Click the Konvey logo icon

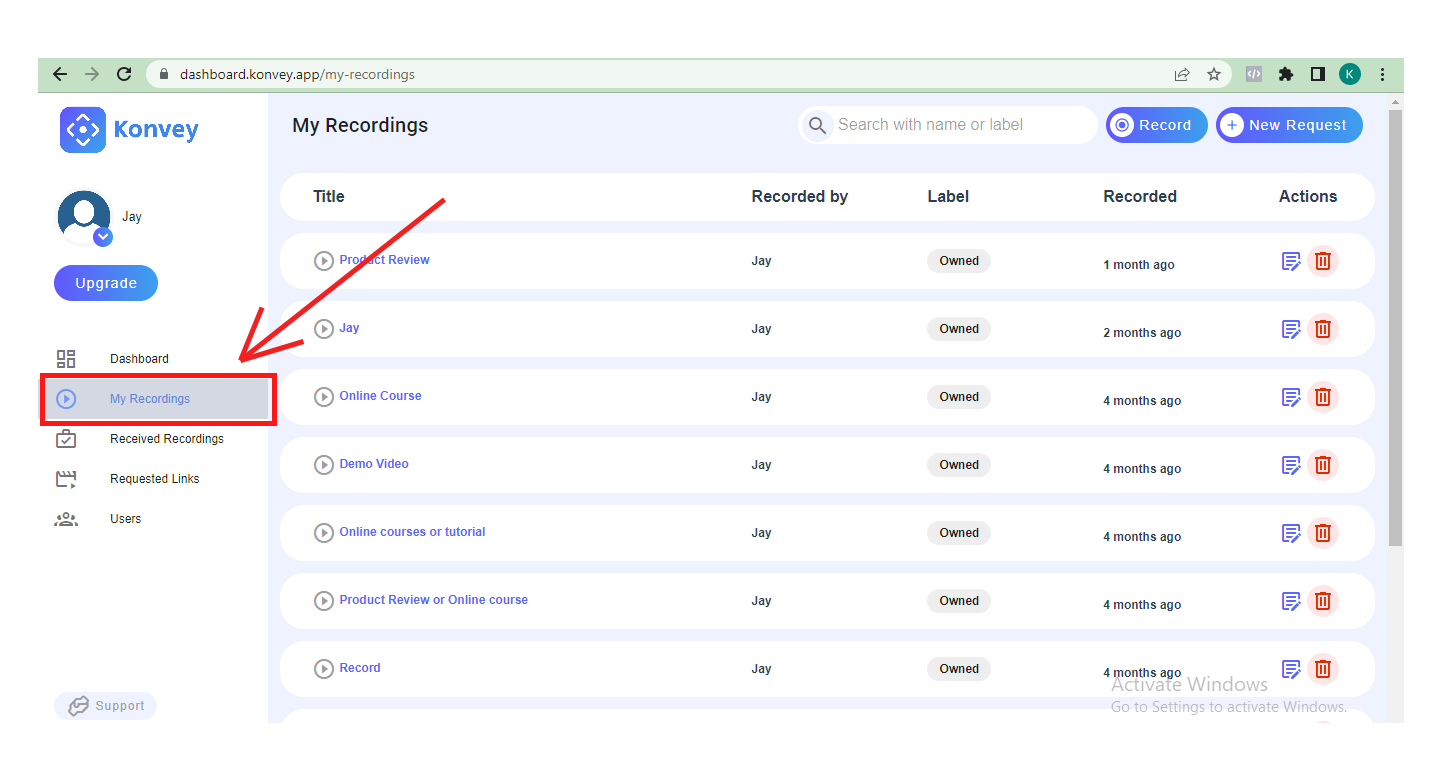[83, 130]
